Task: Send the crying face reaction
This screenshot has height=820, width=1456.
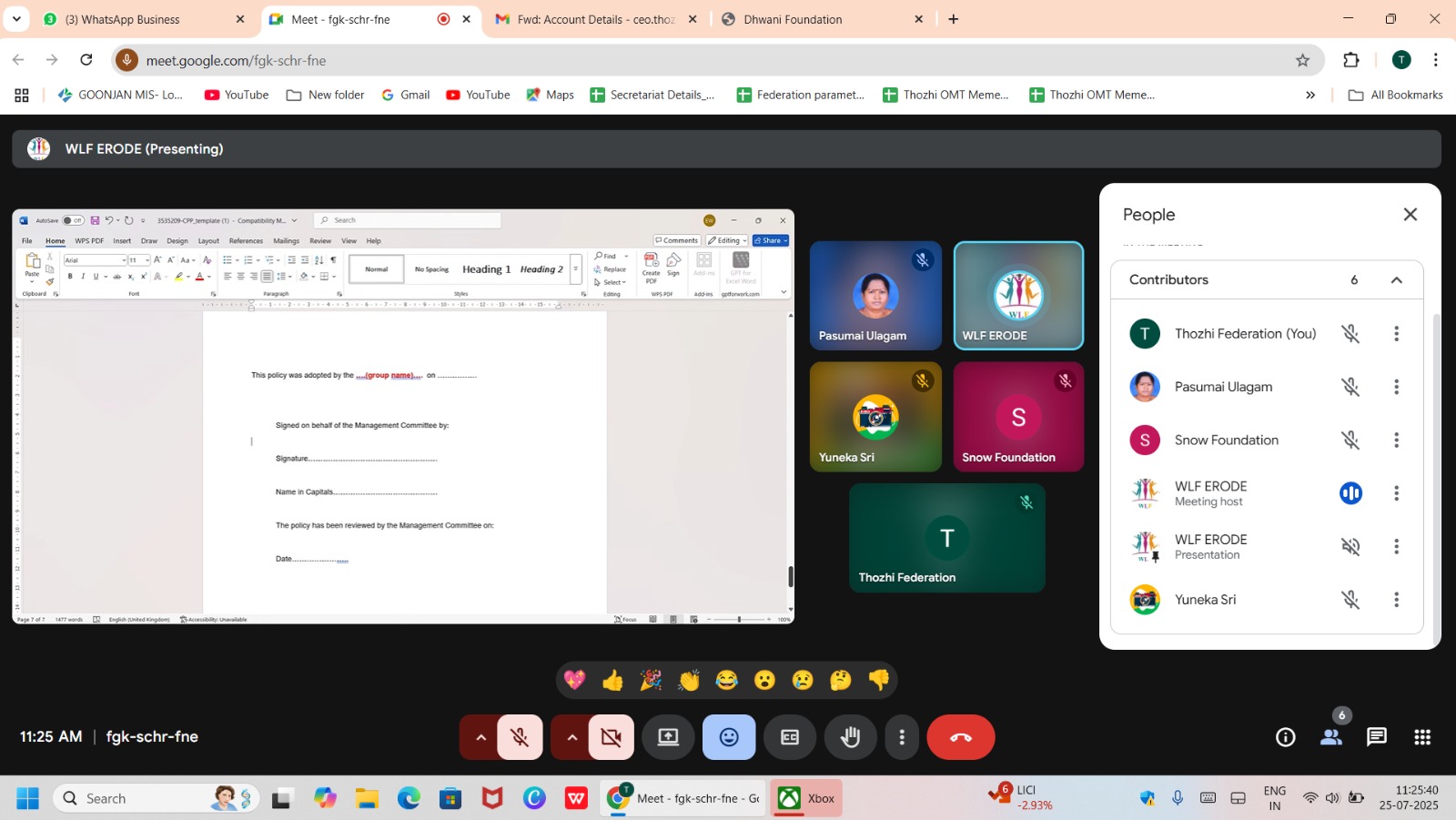Action: pos(803,680)
